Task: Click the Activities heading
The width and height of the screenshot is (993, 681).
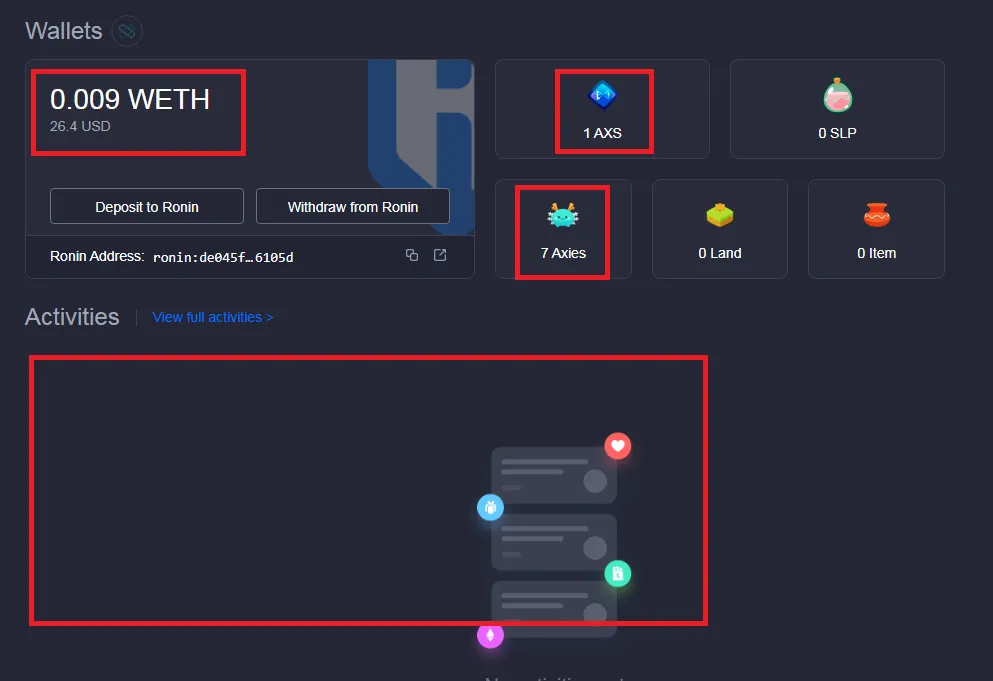Action: click(72, 317)
